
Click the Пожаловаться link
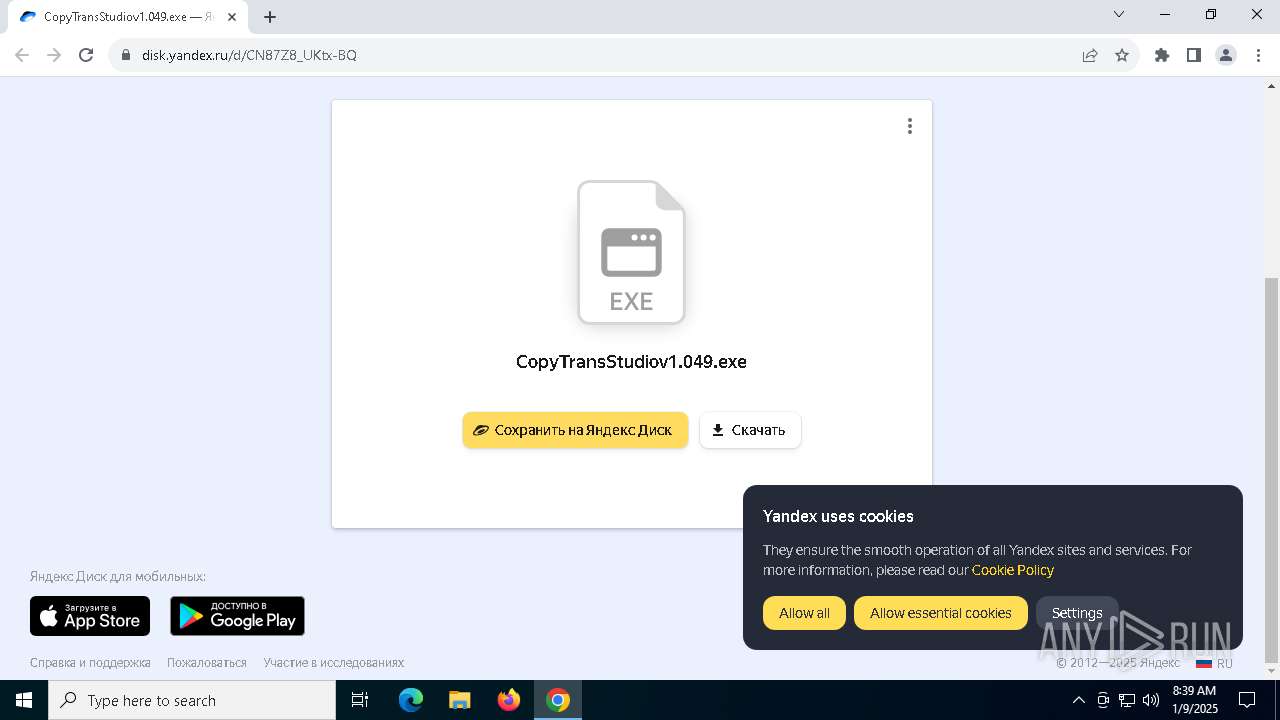tap(207, 662)
